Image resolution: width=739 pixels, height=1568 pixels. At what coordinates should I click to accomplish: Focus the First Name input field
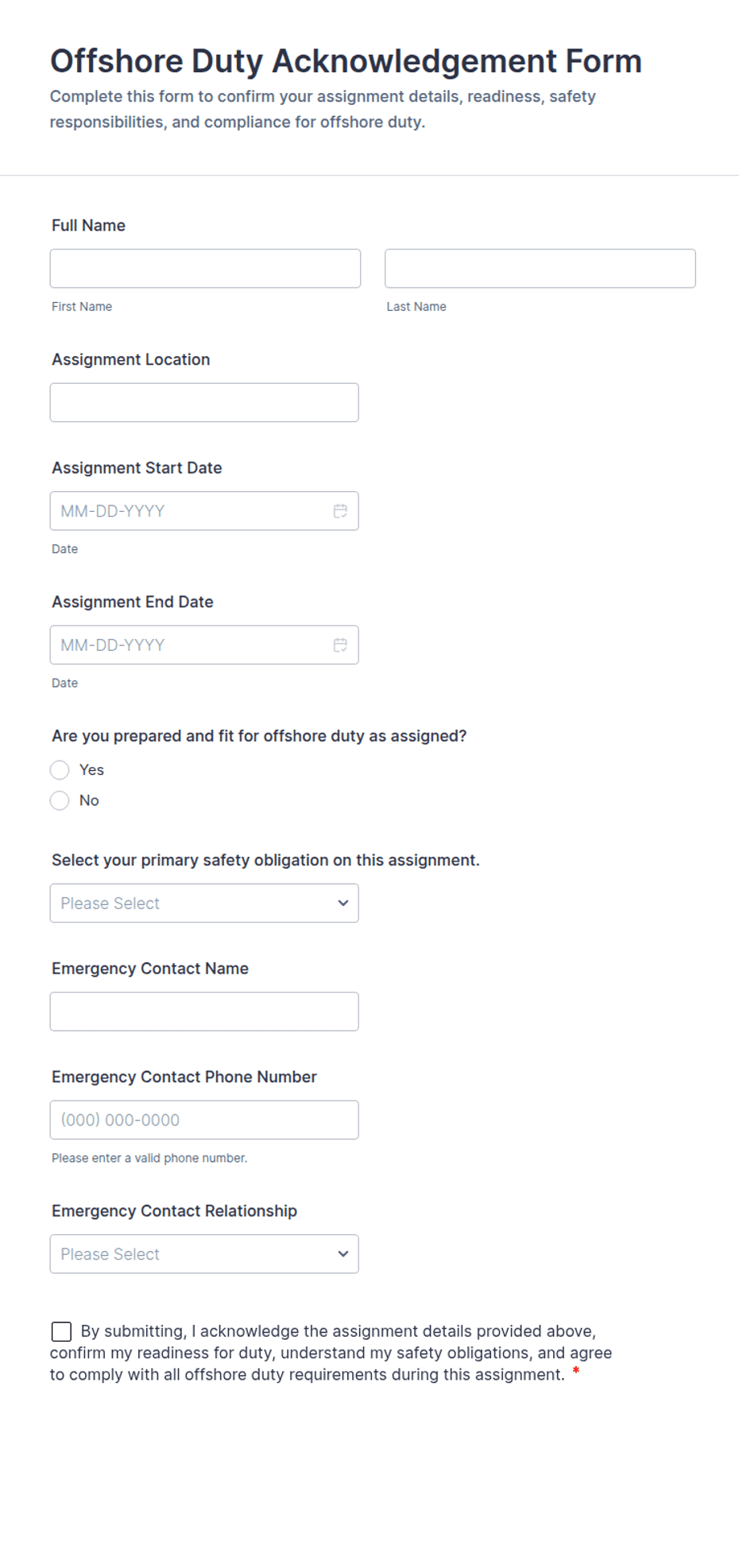(205, 269)
